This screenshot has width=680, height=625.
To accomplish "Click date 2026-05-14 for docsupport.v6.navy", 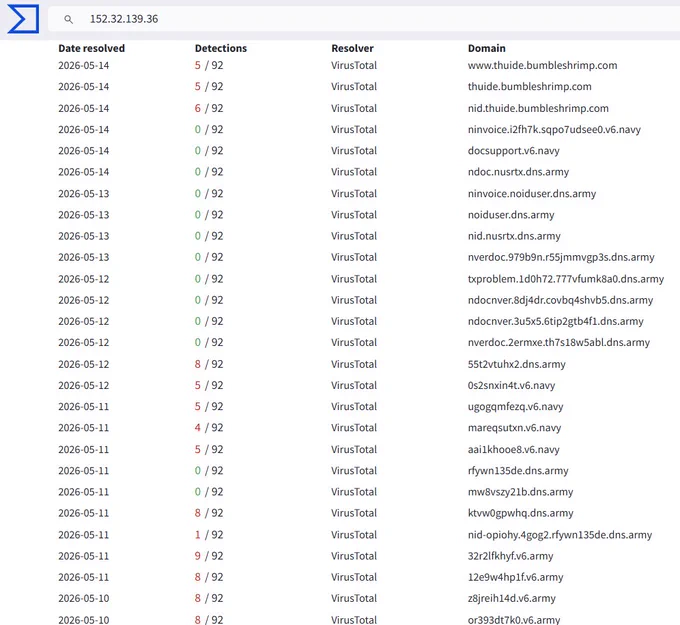I will [x=84, y=151].
